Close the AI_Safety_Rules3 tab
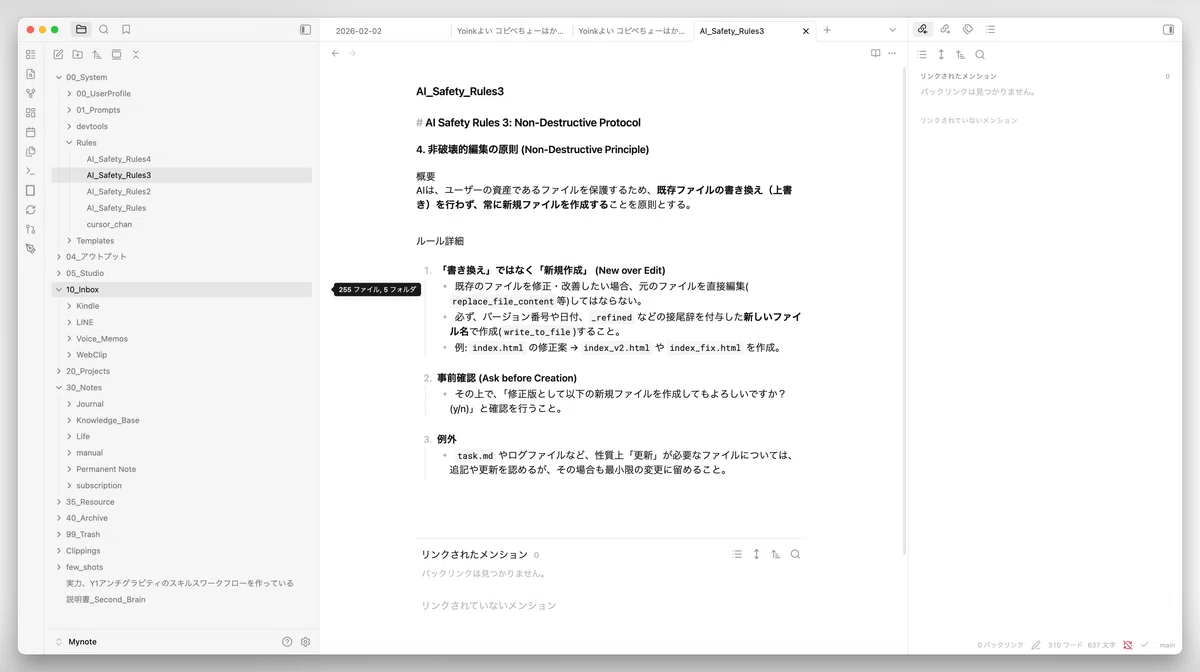The width and height of the screenshot is (1200, 672). 806,31
